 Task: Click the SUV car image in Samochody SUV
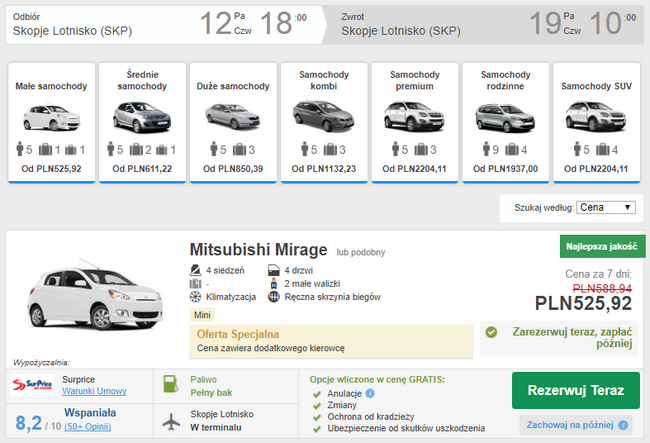596,116
